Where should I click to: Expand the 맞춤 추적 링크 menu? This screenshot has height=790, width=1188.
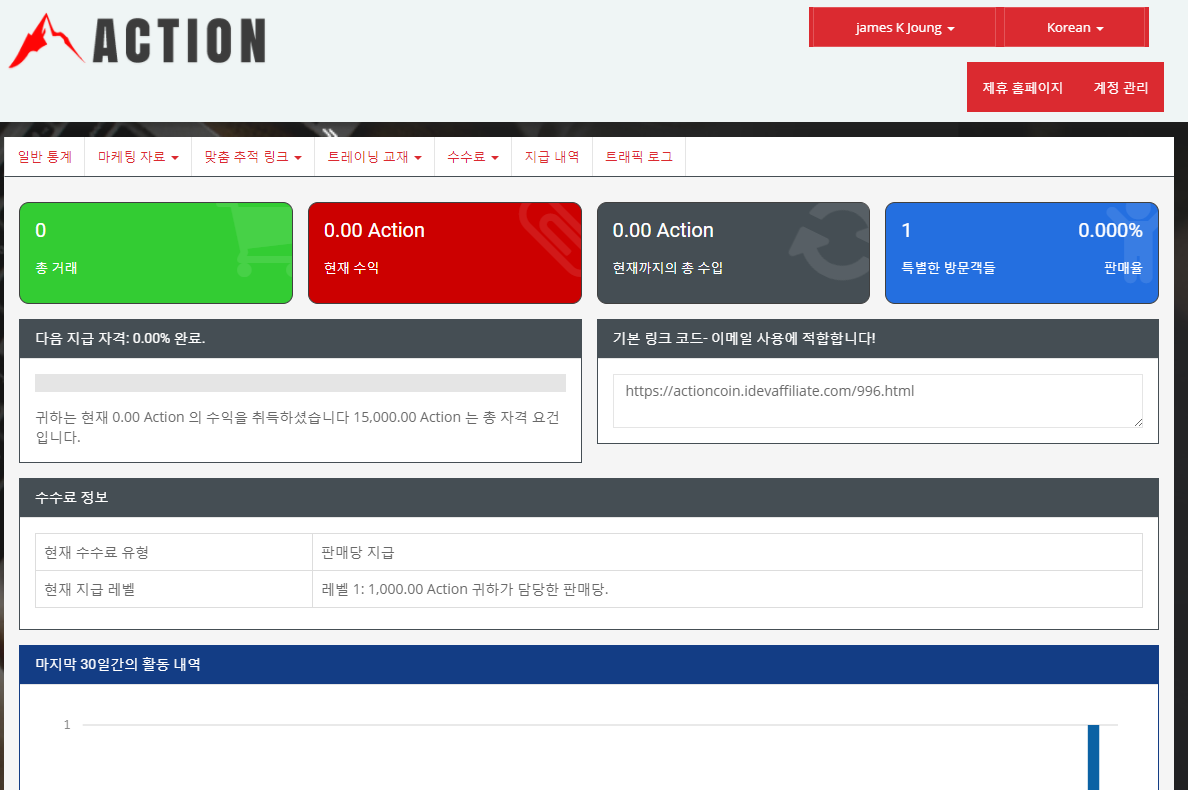click(253, 157)
